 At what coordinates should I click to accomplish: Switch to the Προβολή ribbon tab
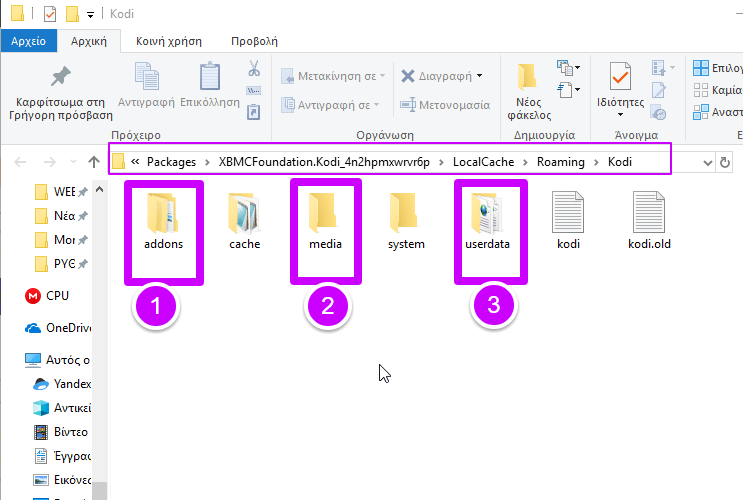[x=254, y=41]
